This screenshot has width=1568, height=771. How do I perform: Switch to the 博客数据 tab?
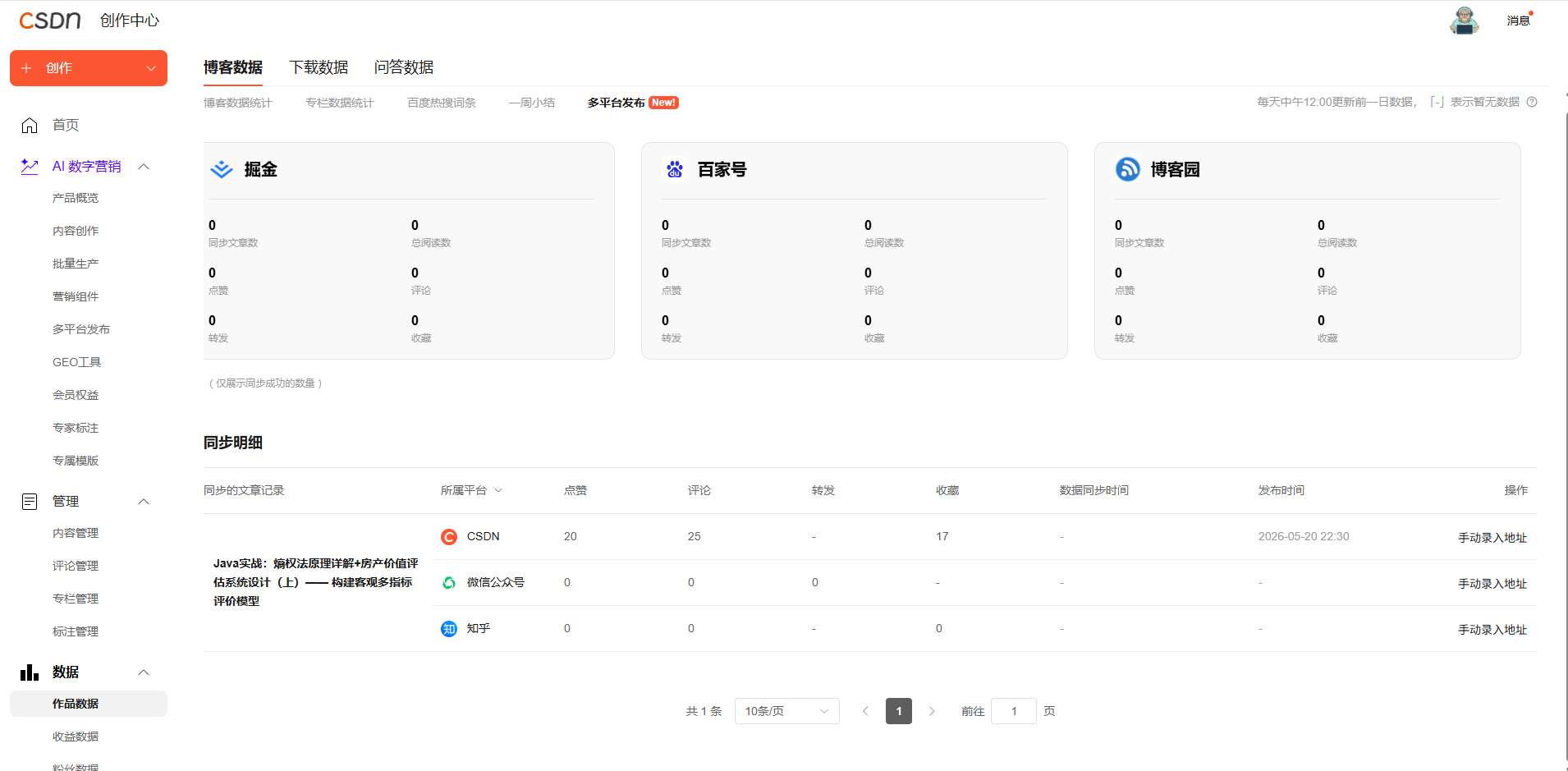233,67
